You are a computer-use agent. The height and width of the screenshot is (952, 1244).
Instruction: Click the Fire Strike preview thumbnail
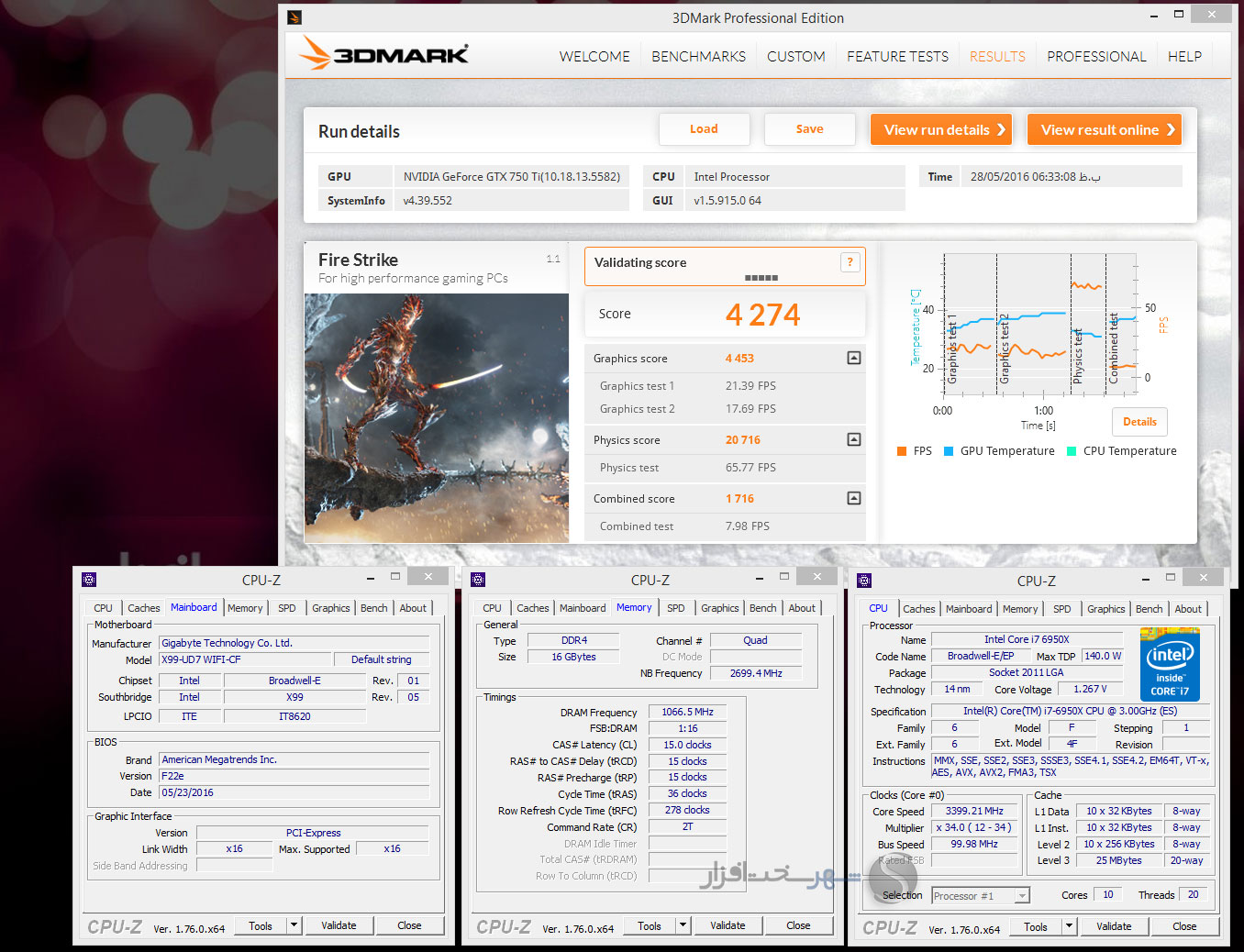pyautogui.click(x=437, y=417)
